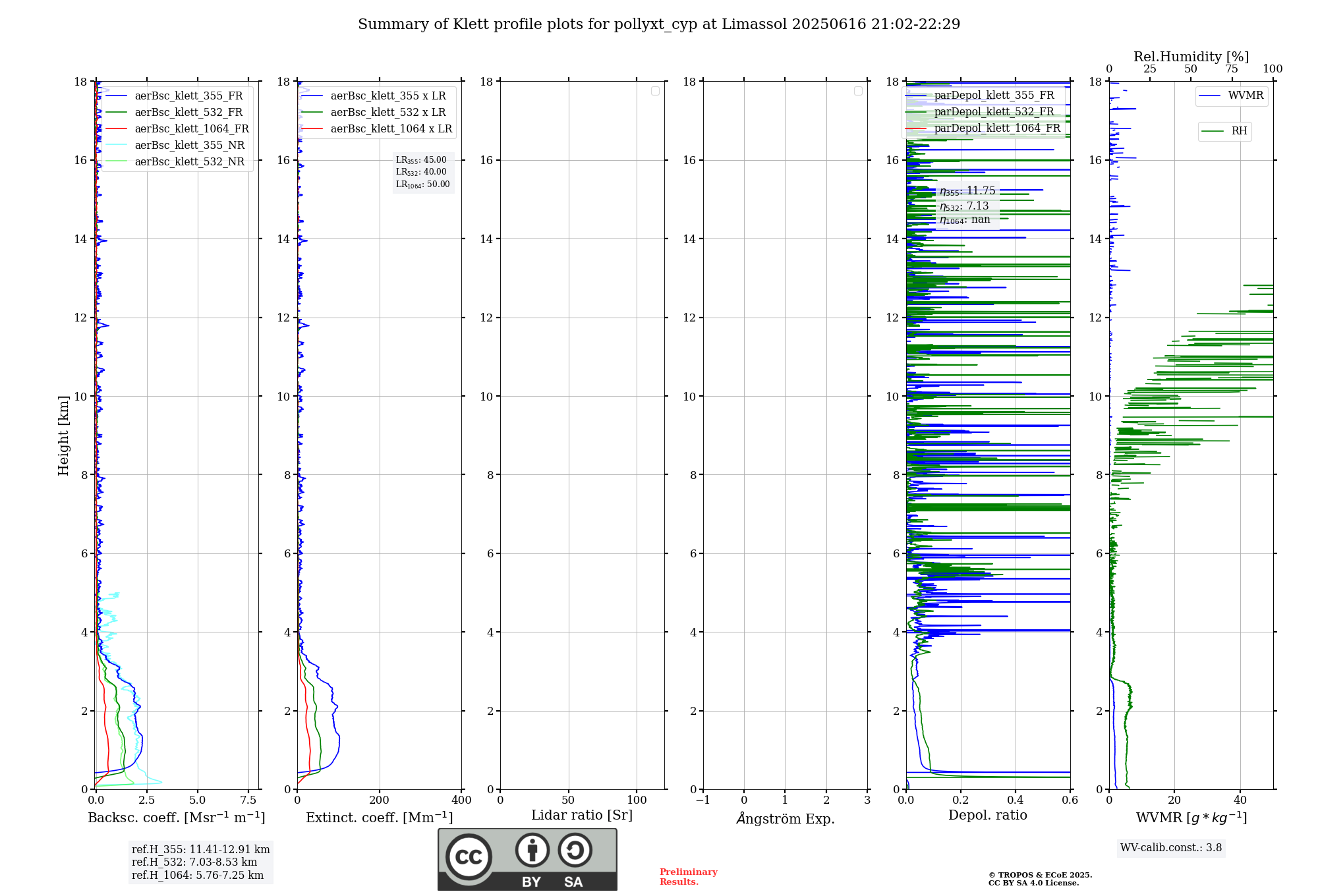The width and height of the screenshot is (1318, 896).
Task: Click the ref.H_355: 11.41-12.91 km text
Action: click(x=201, y=850)
